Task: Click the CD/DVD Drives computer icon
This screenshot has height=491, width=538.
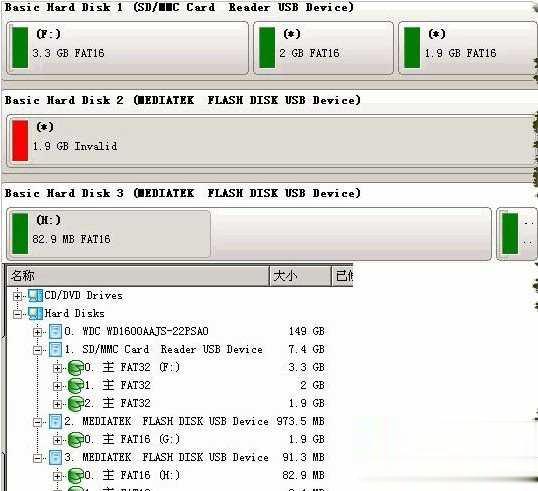Action: point(35,295)
